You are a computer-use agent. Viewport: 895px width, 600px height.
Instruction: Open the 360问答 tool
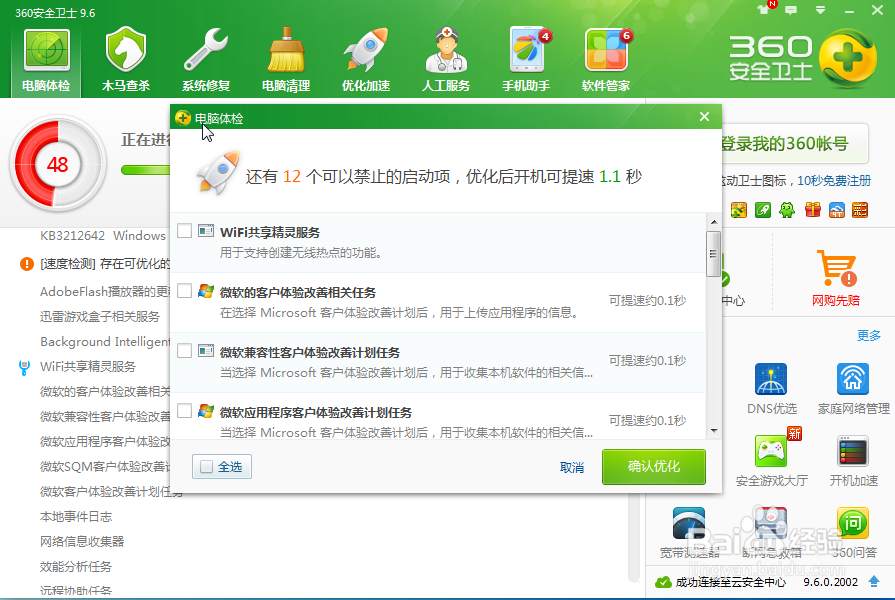coord(853,533)
